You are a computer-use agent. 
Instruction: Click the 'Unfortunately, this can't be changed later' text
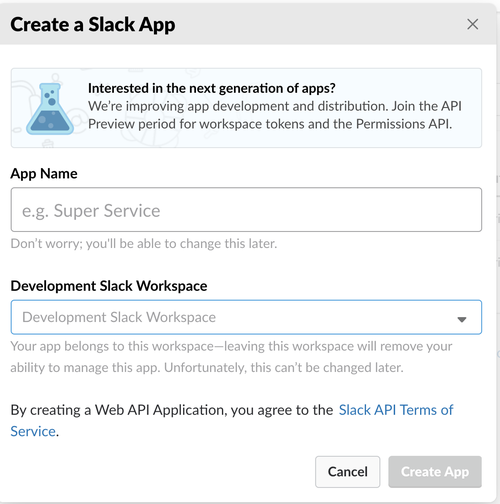(284, 368)
